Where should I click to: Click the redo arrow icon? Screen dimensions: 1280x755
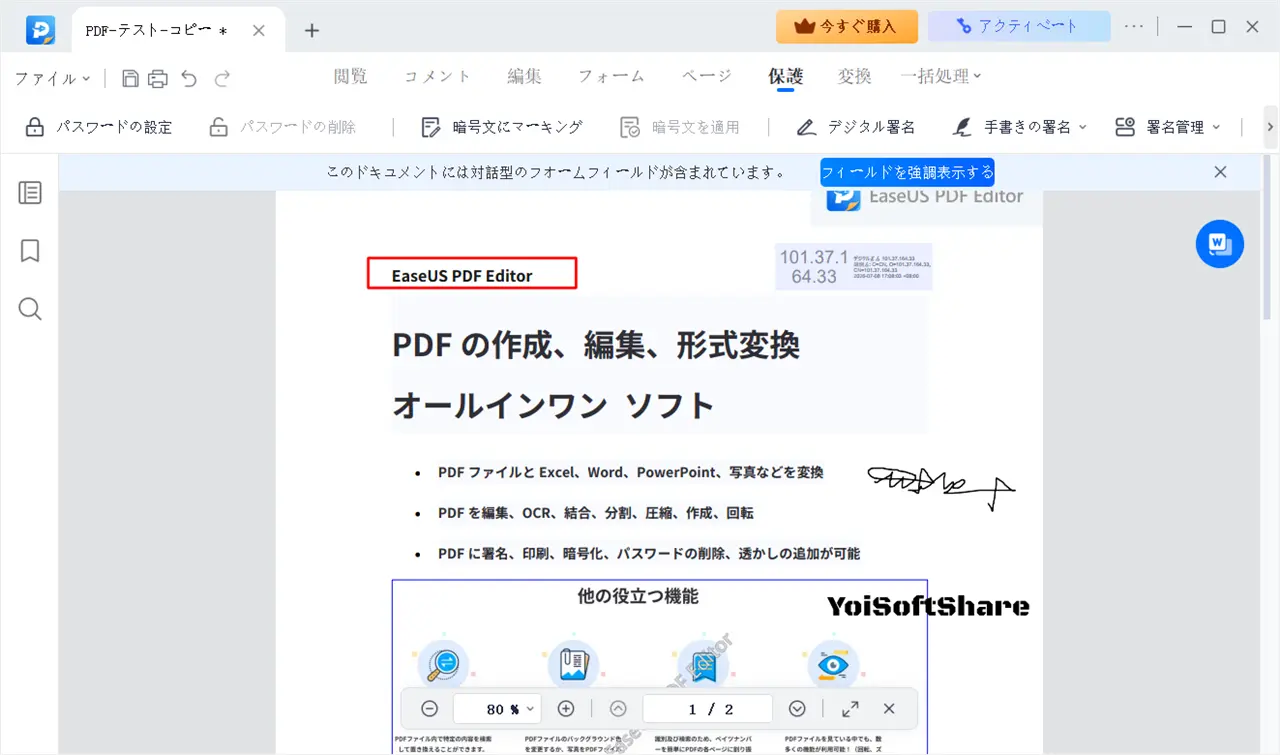coord(222,78)
